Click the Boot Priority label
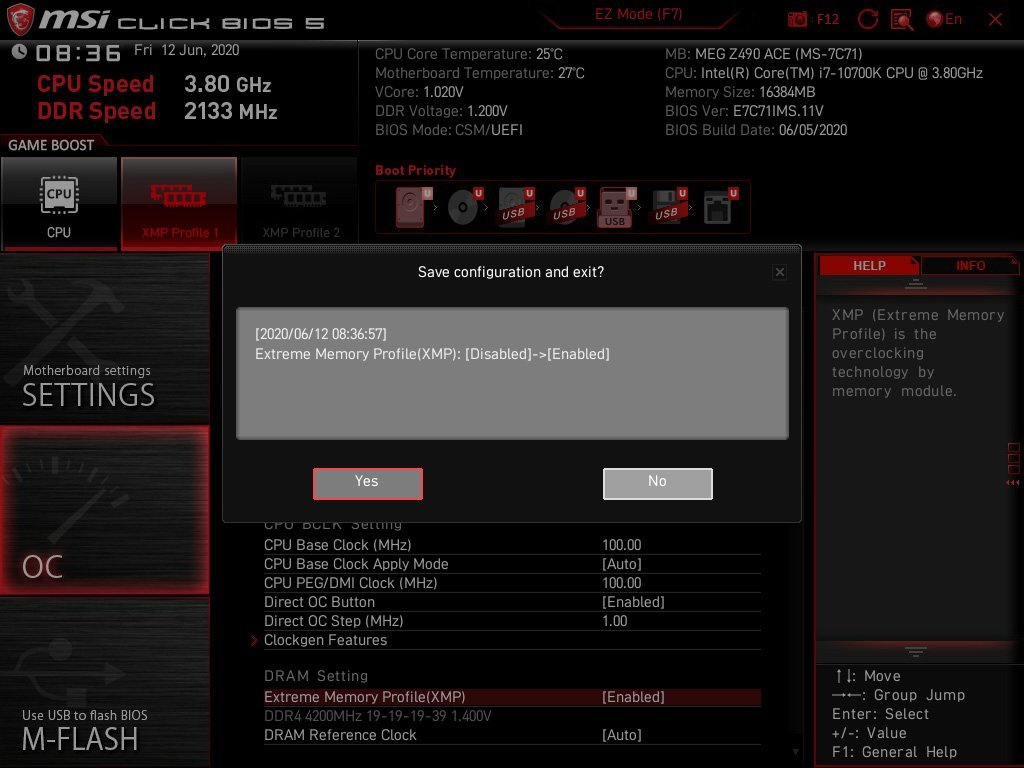The height and width of the screenshot is (768, 1024). [x=415, y=170]
